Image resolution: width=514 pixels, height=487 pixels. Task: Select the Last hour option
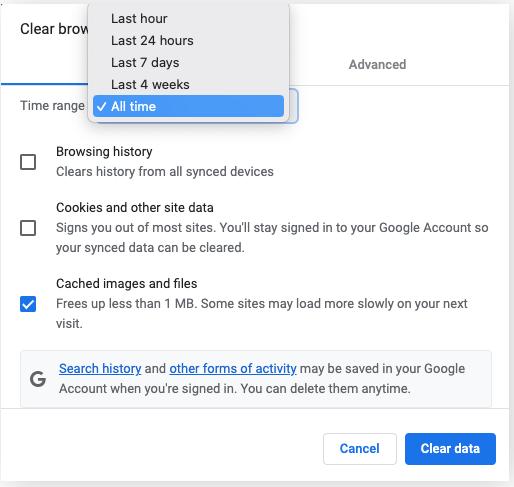click(x=188, y=19)
